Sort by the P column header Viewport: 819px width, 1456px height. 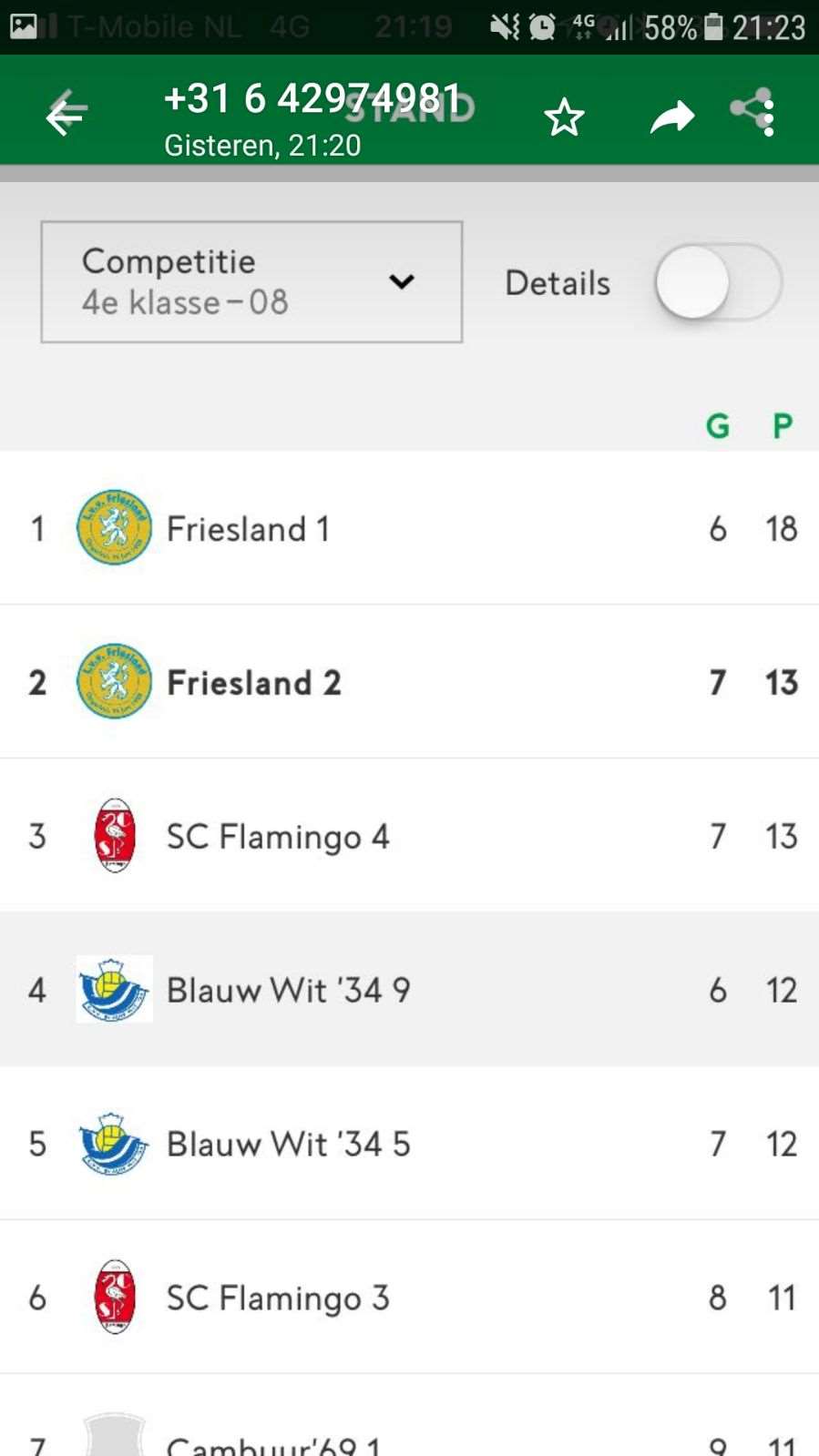(x=783, y=425)
